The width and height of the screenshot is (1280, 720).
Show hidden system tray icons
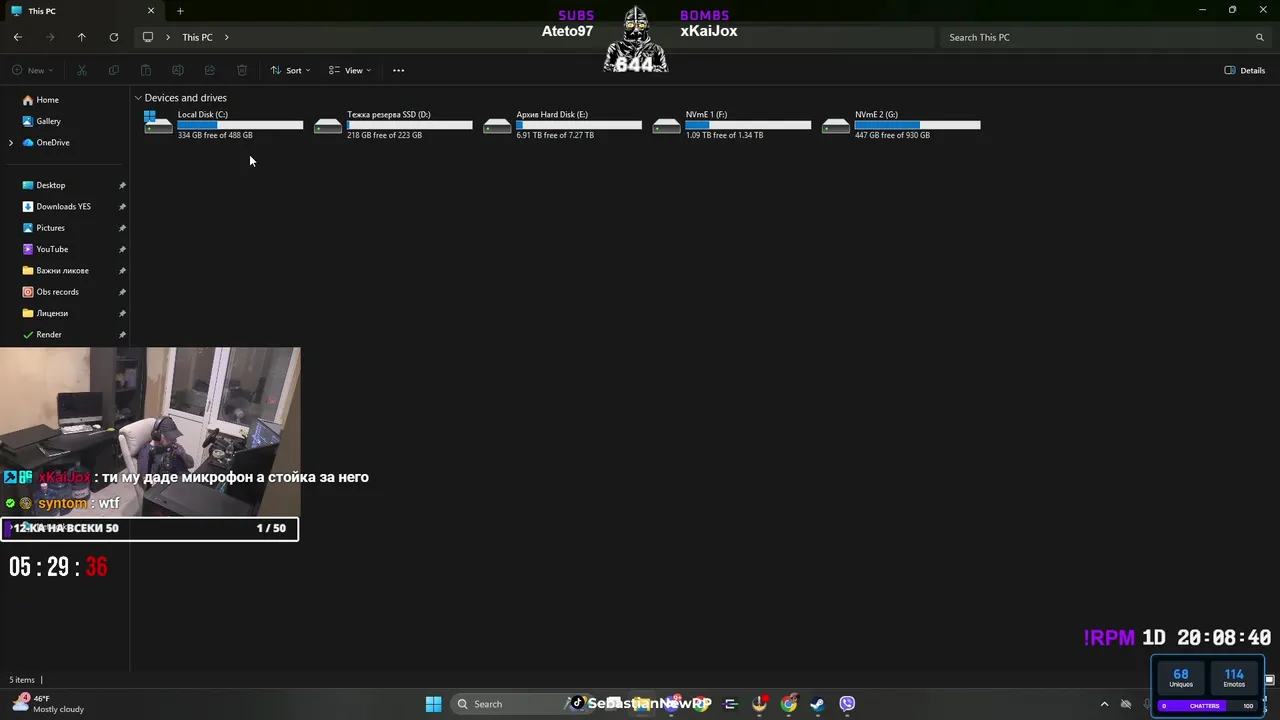pyautogui.click(x=1104, y=704)
